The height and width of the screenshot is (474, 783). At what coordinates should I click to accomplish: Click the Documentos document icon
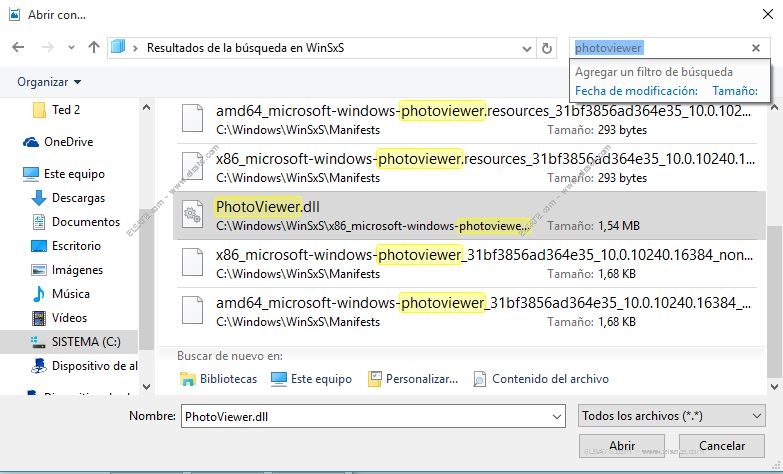click(39, 222)
